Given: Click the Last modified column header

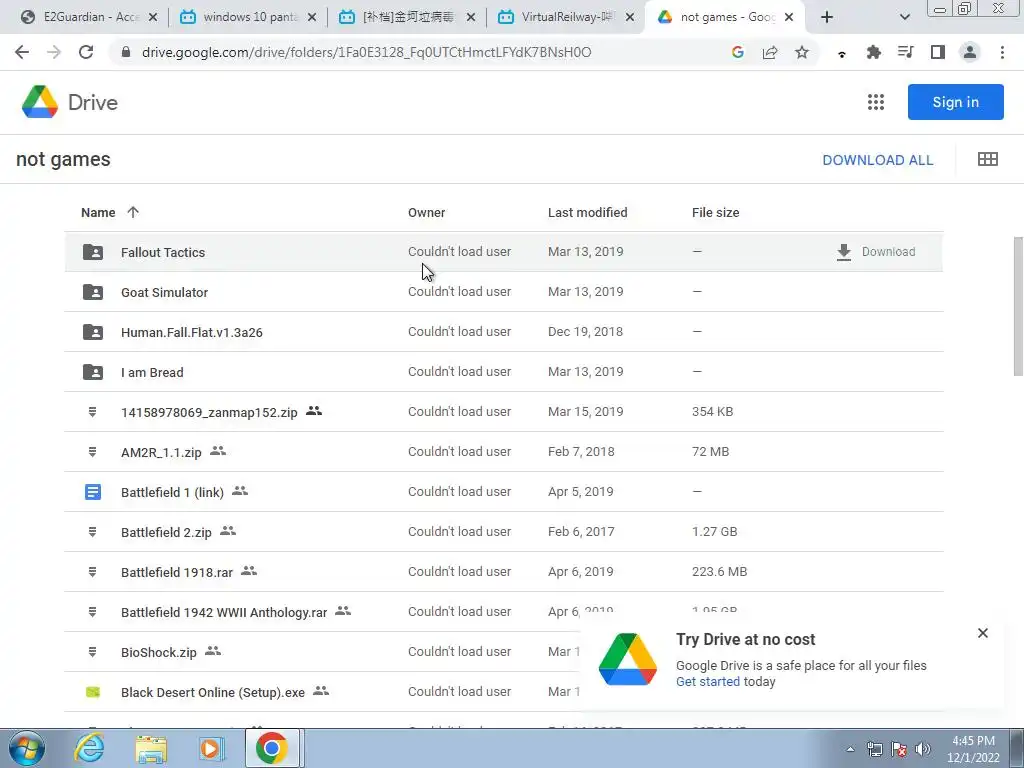Looking at the screenshot, I should pos(587,212).
